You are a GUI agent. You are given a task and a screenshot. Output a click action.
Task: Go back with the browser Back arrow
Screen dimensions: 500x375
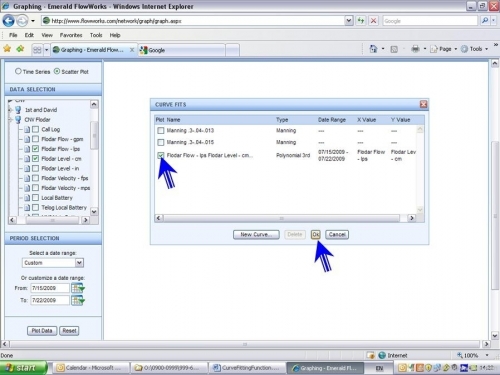(x=8, y=21)
